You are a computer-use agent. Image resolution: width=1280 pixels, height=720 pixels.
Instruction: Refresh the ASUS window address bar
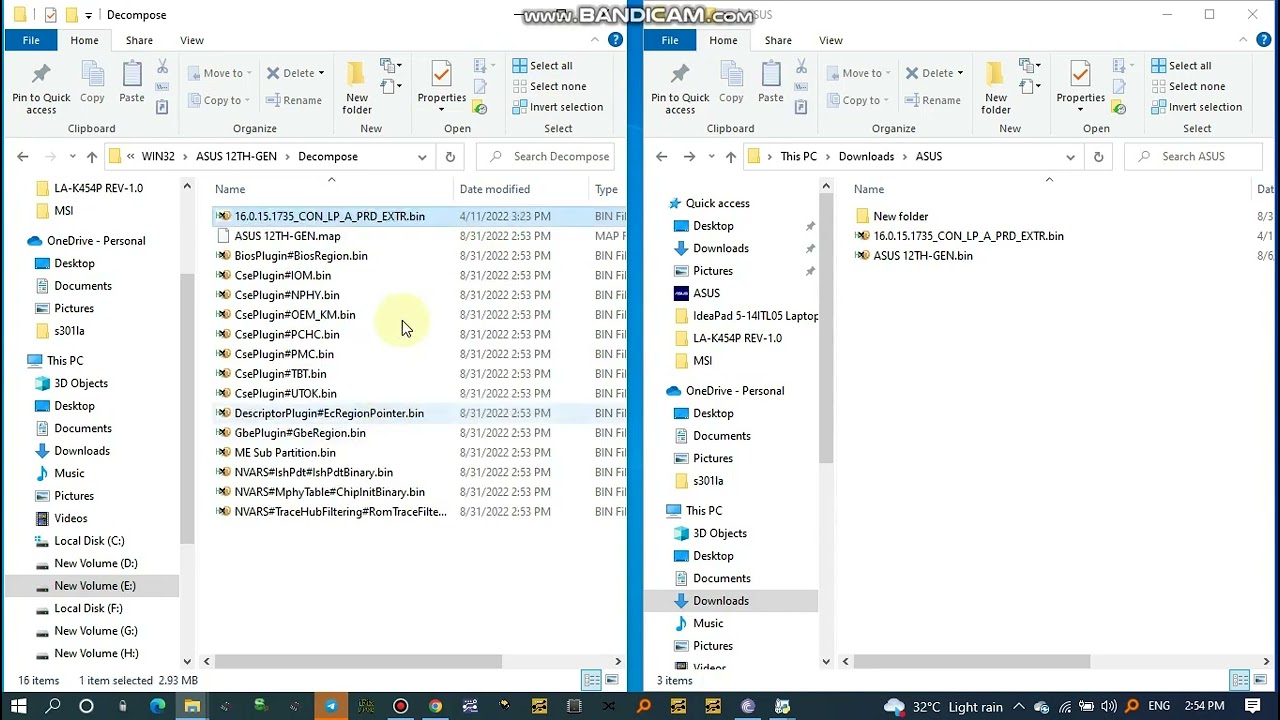pos(1098,157)
